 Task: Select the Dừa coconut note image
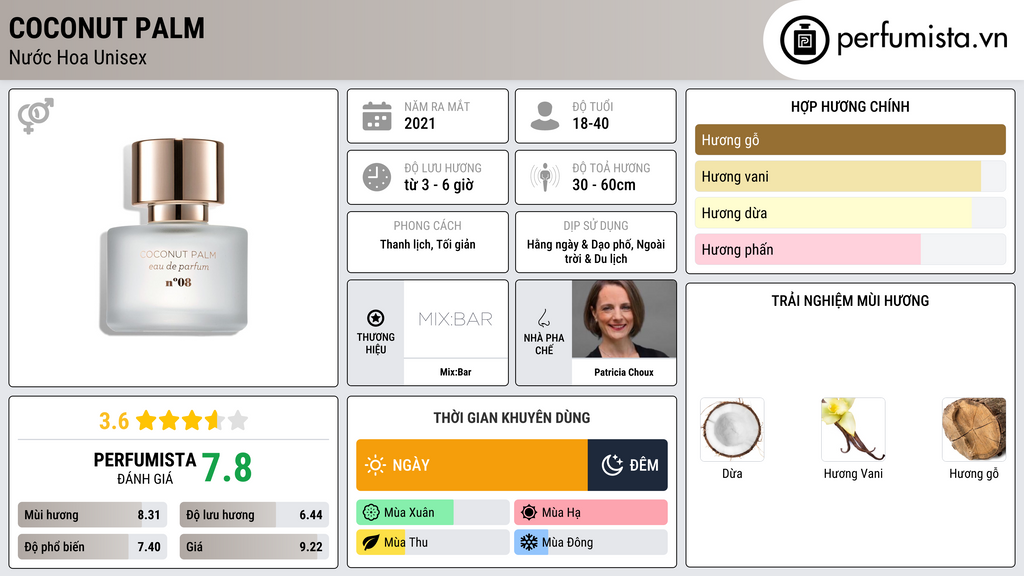pos(732,429)
